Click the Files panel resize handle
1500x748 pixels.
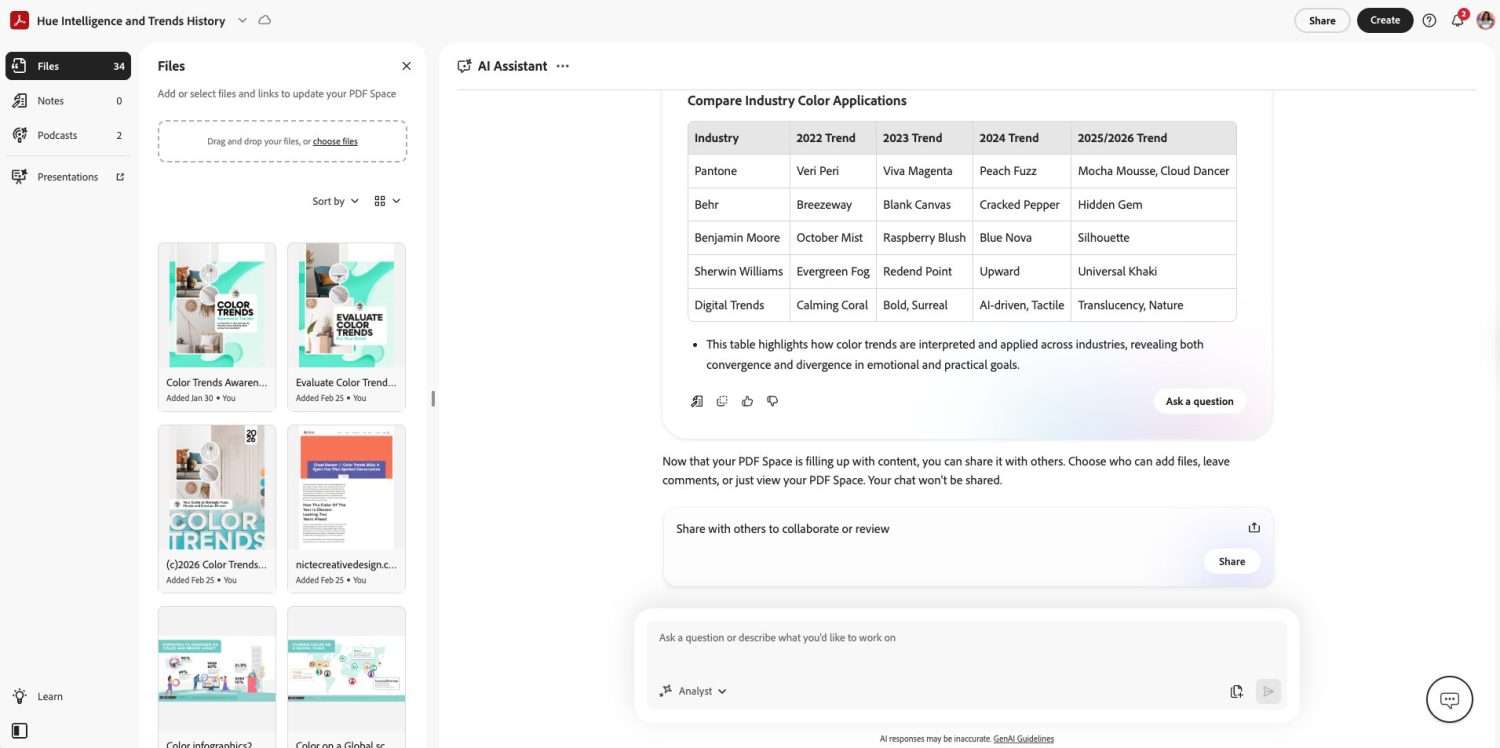pyautogui.click(x=433, y=398)
